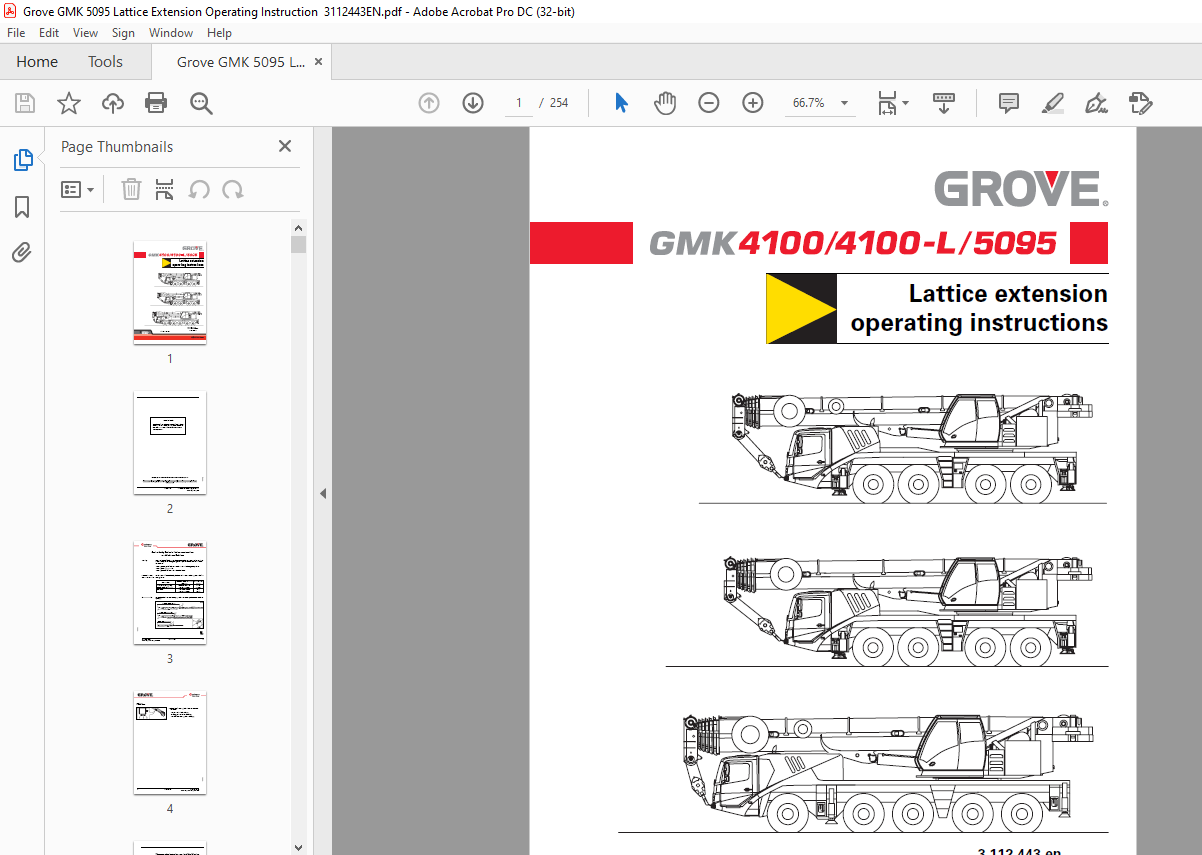This screenshot has height=855, width=1202.
Task: Click thumbnails scrollbar up arrow
Action: point(299,228)
